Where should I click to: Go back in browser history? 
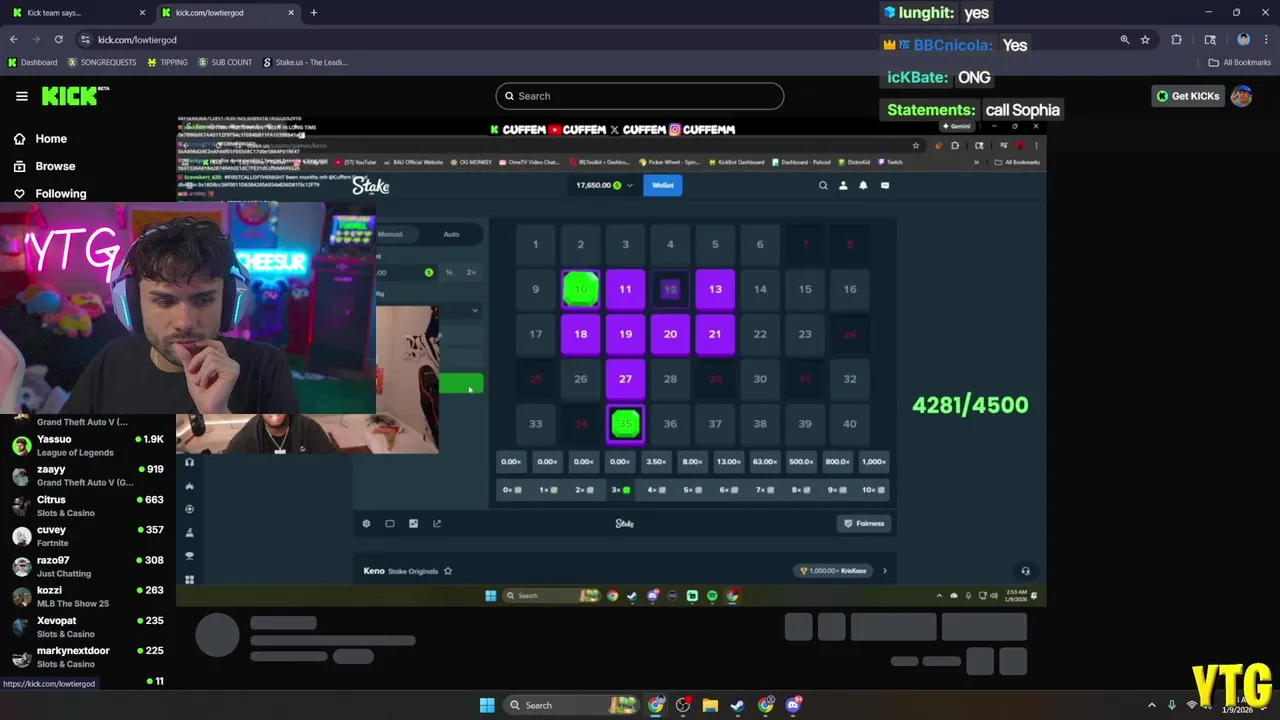14,39
